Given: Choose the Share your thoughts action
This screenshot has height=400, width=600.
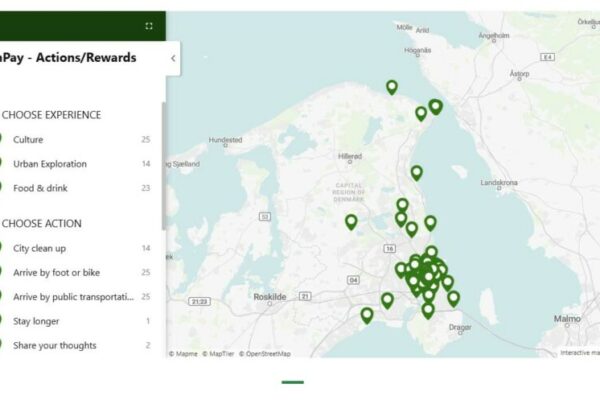Looking at the screenshot, I should 54,345.
